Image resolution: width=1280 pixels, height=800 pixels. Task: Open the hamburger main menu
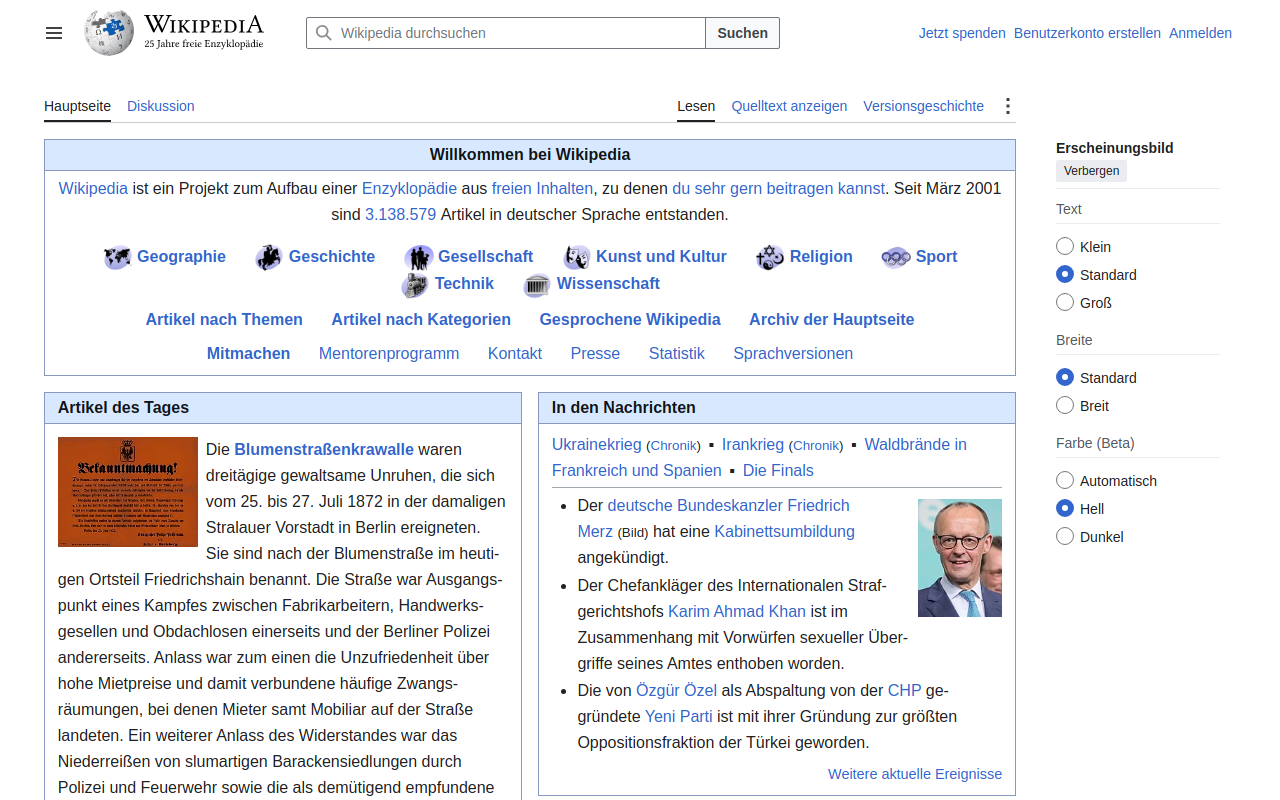pos(54,33)
